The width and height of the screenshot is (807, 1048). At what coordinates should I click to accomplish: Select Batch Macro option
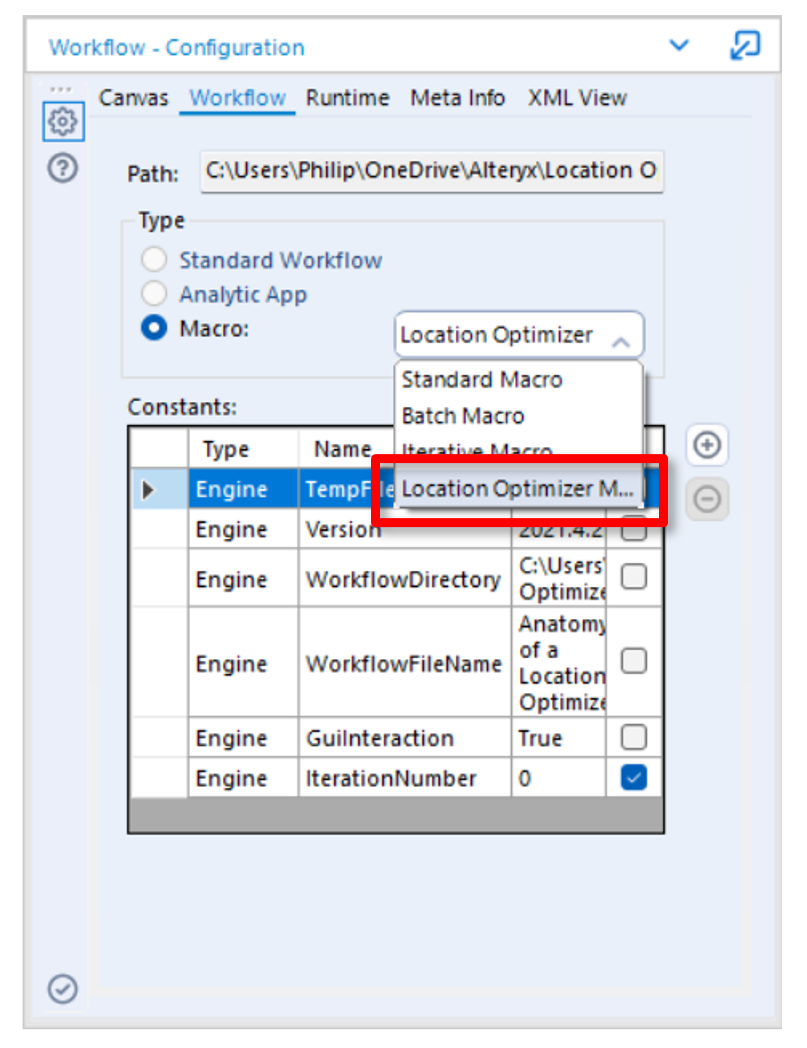(x=463, y=416)
